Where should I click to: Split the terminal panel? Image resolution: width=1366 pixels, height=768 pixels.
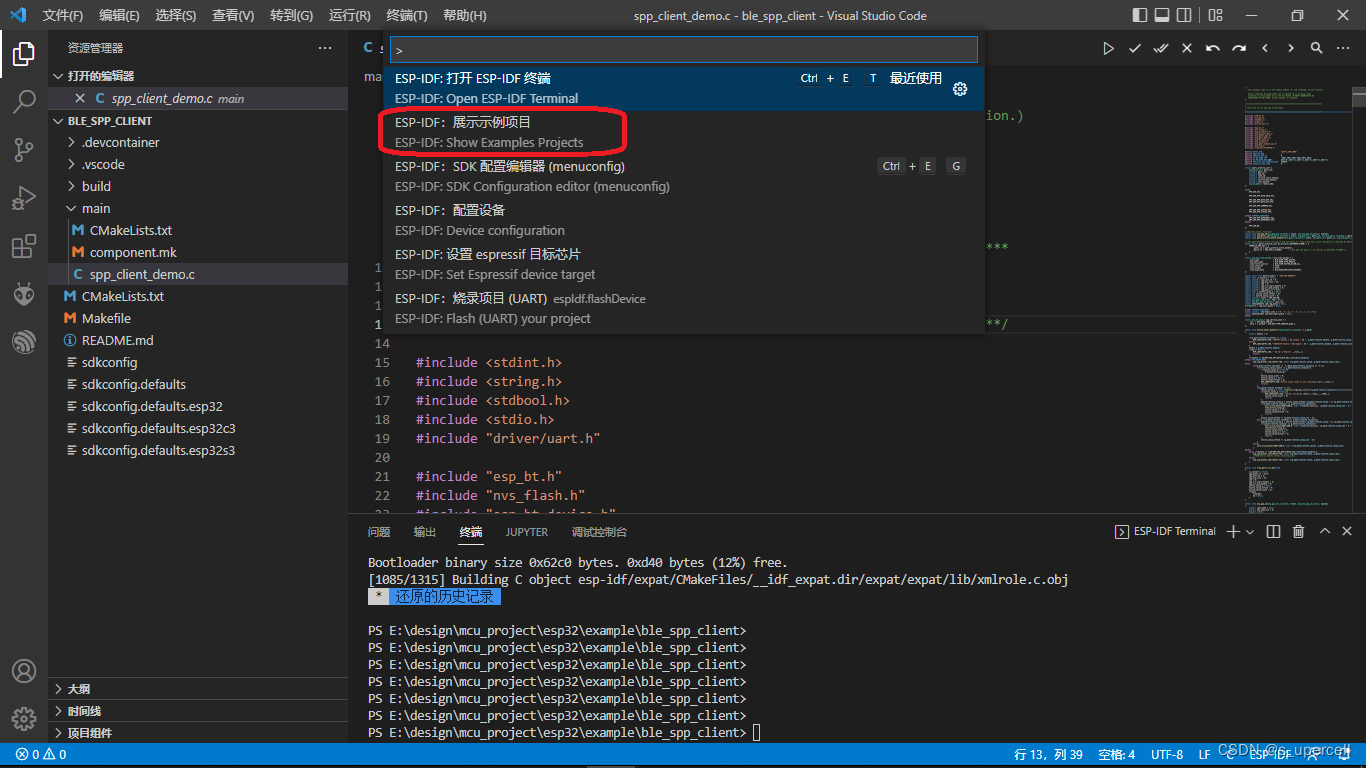(1274, 532)
